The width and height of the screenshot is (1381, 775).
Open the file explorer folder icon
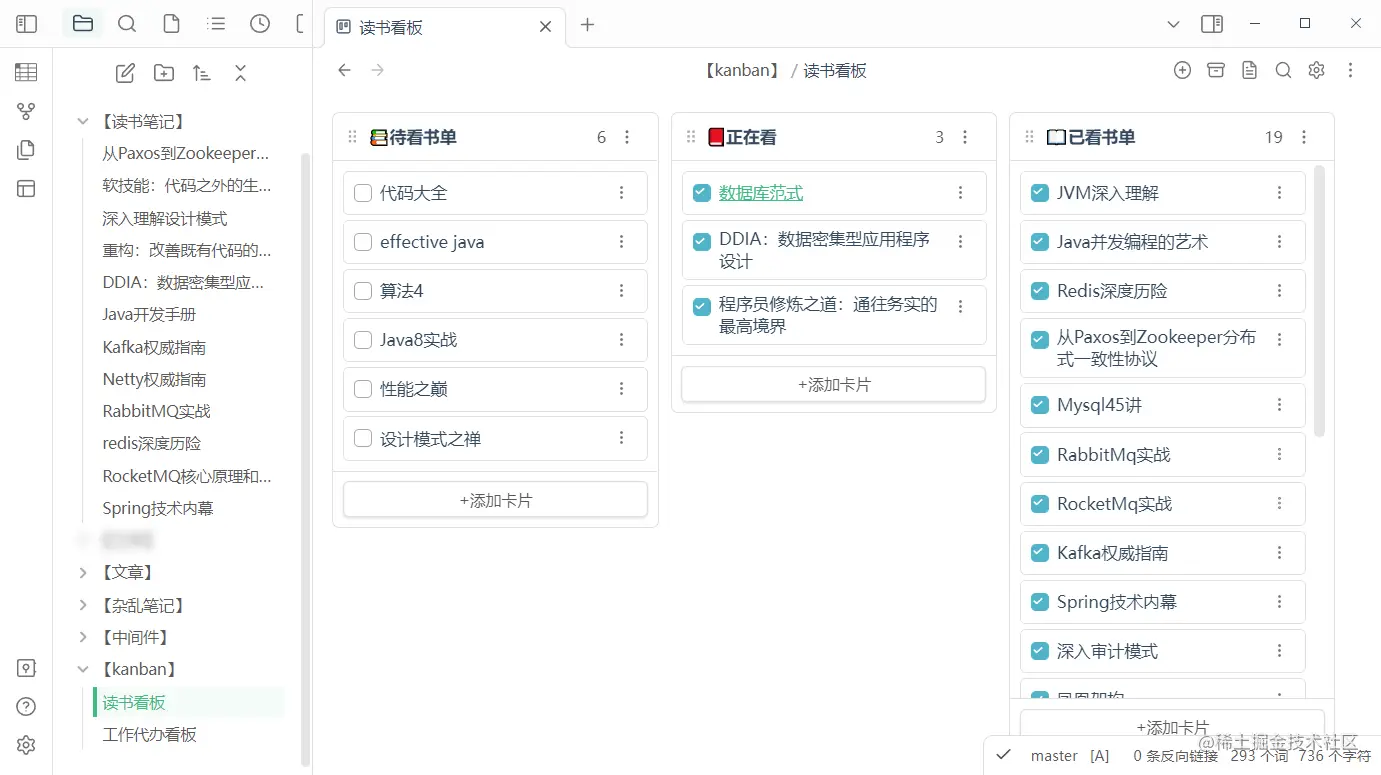click(x=83, y=24)
